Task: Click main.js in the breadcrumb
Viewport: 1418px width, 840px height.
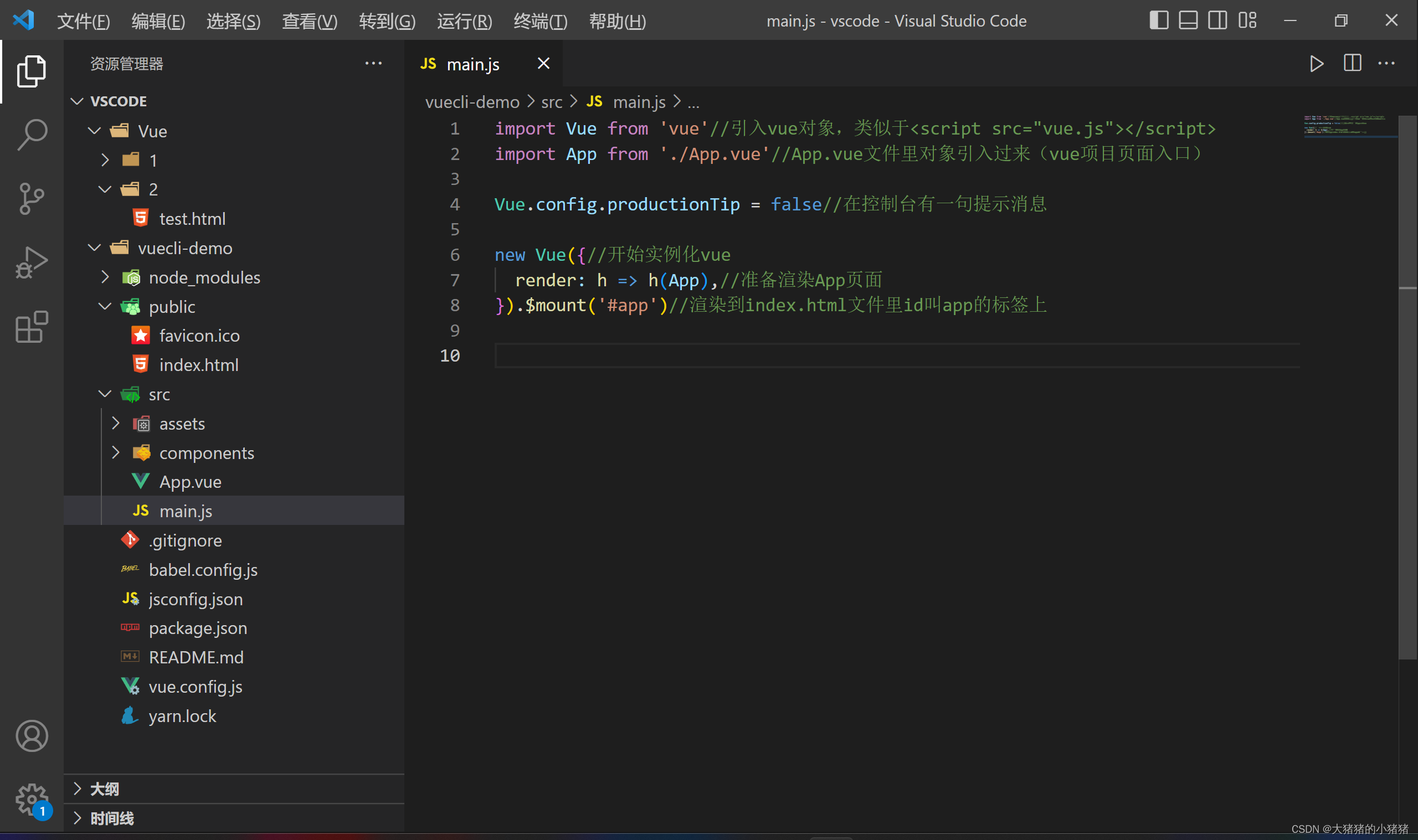Action: coord(626,102)
